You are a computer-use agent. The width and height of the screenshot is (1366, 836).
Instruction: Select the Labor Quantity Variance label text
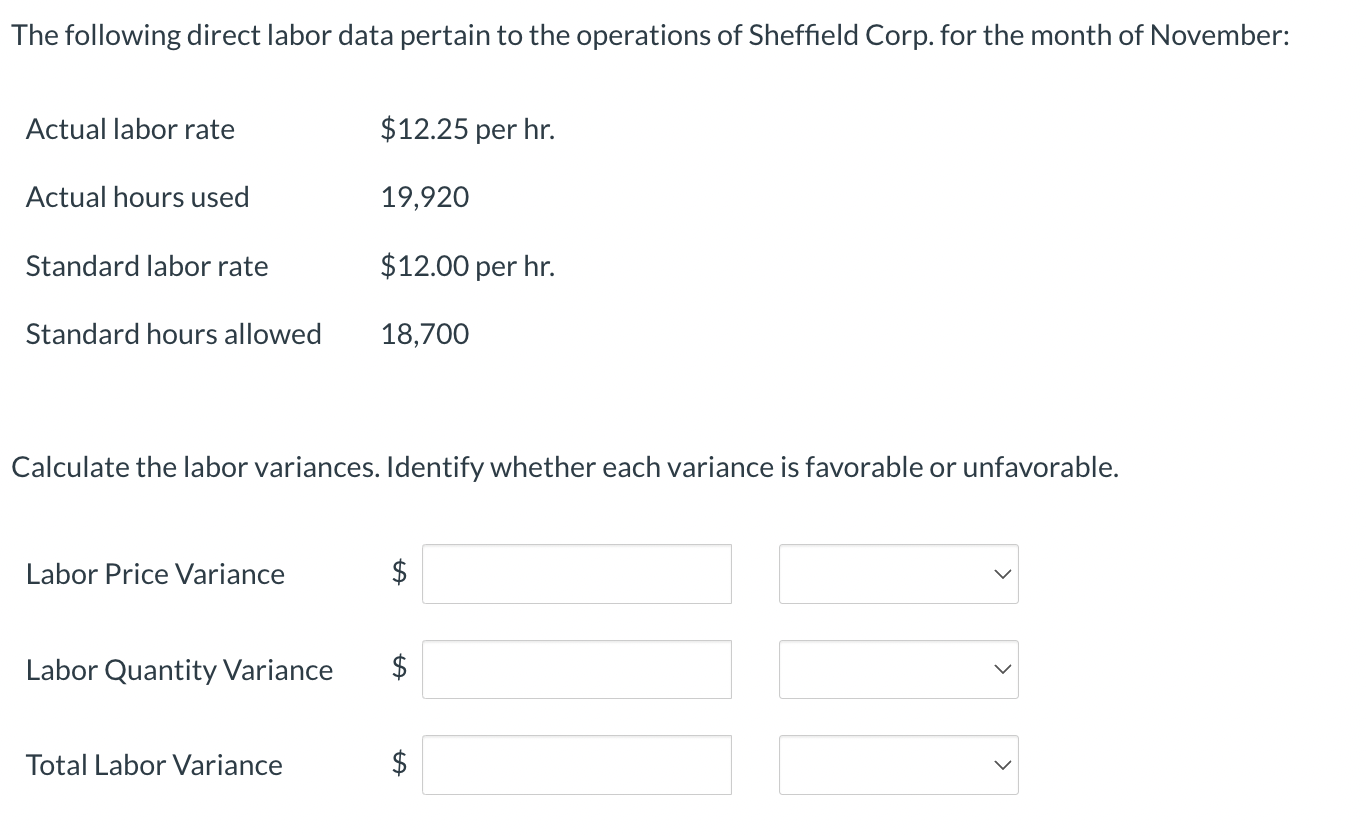pos(179,670)
